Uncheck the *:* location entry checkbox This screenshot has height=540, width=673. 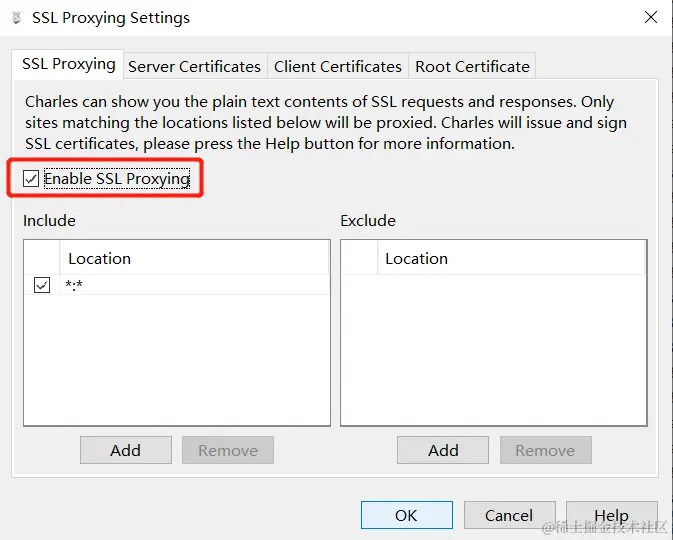tap(42, 285)
